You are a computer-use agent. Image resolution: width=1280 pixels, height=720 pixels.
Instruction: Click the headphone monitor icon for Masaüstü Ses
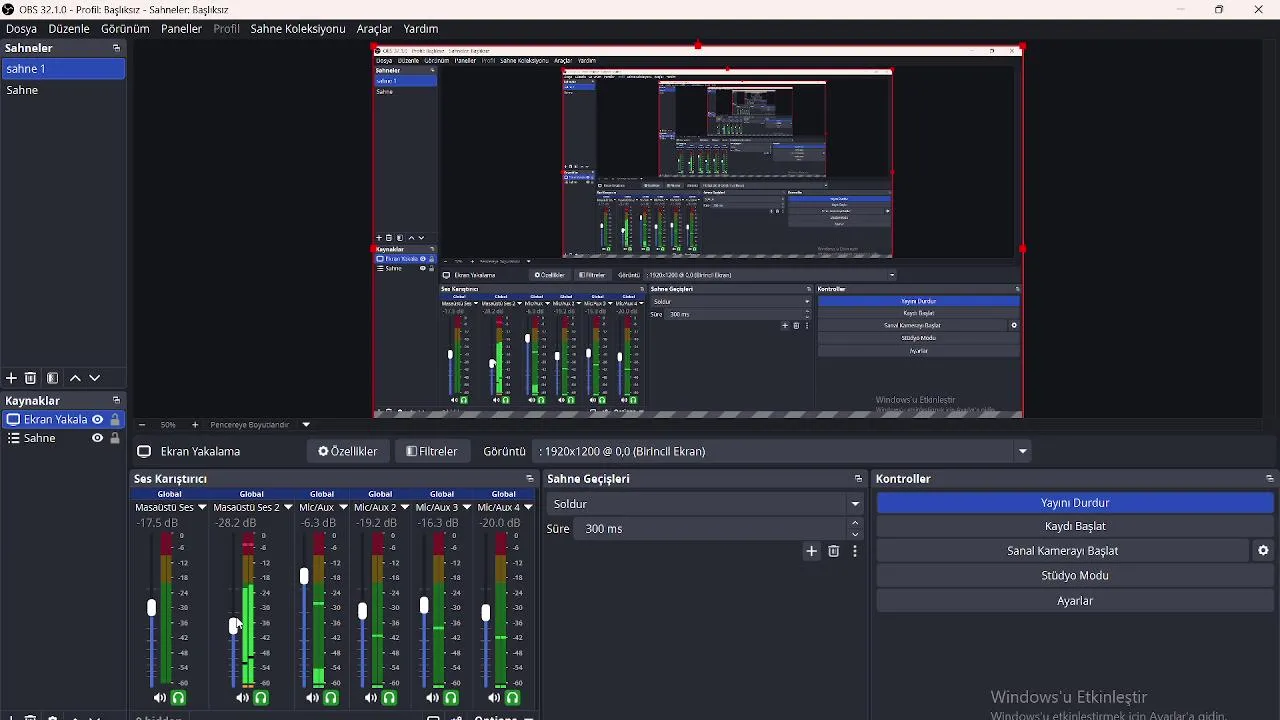(x=179, y=698)
